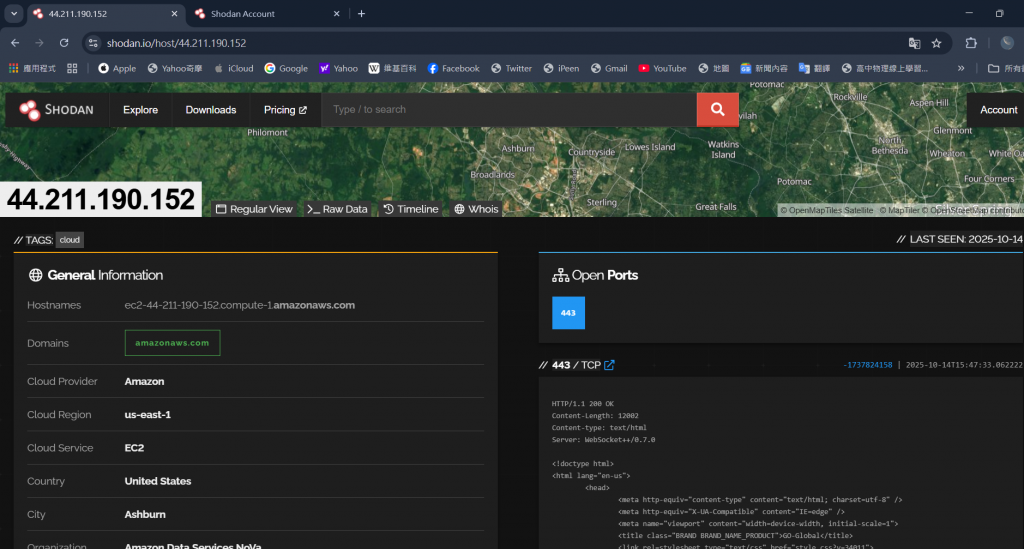1024x549 pixels.
Task: Click the Shodan search input field
Action: point(509,110)
